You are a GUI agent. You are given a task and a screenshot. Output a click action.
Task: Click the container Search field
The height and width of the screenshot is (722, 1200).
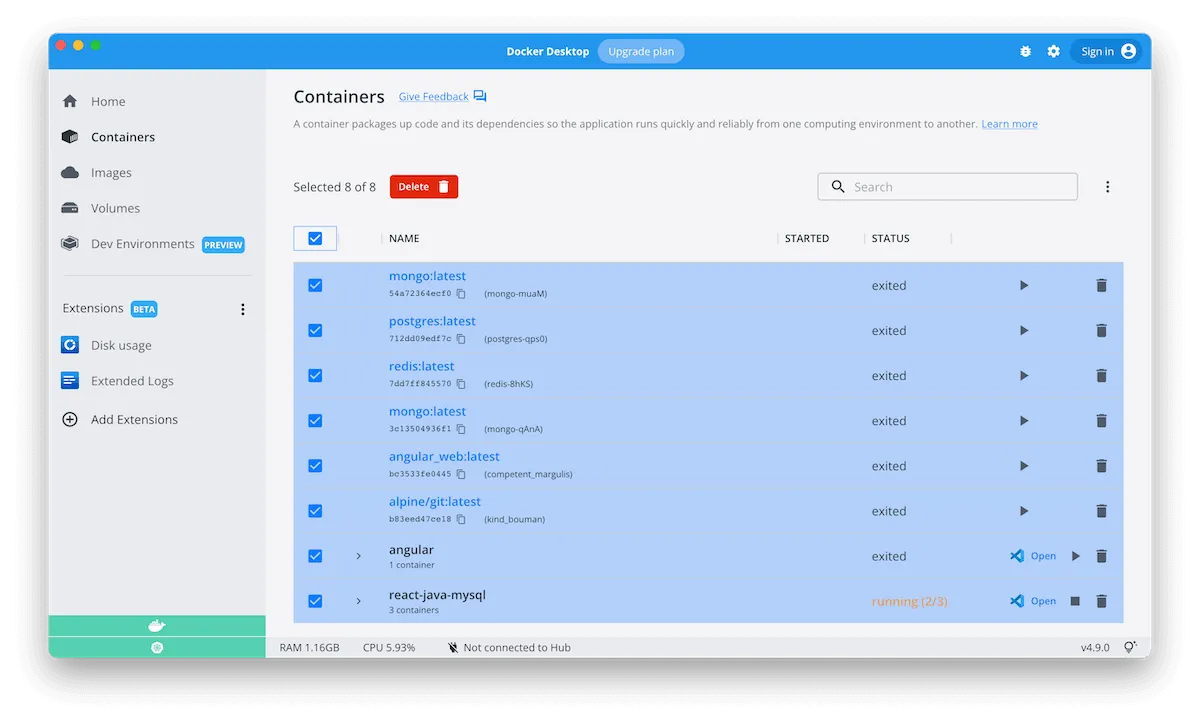pos(947,187)
